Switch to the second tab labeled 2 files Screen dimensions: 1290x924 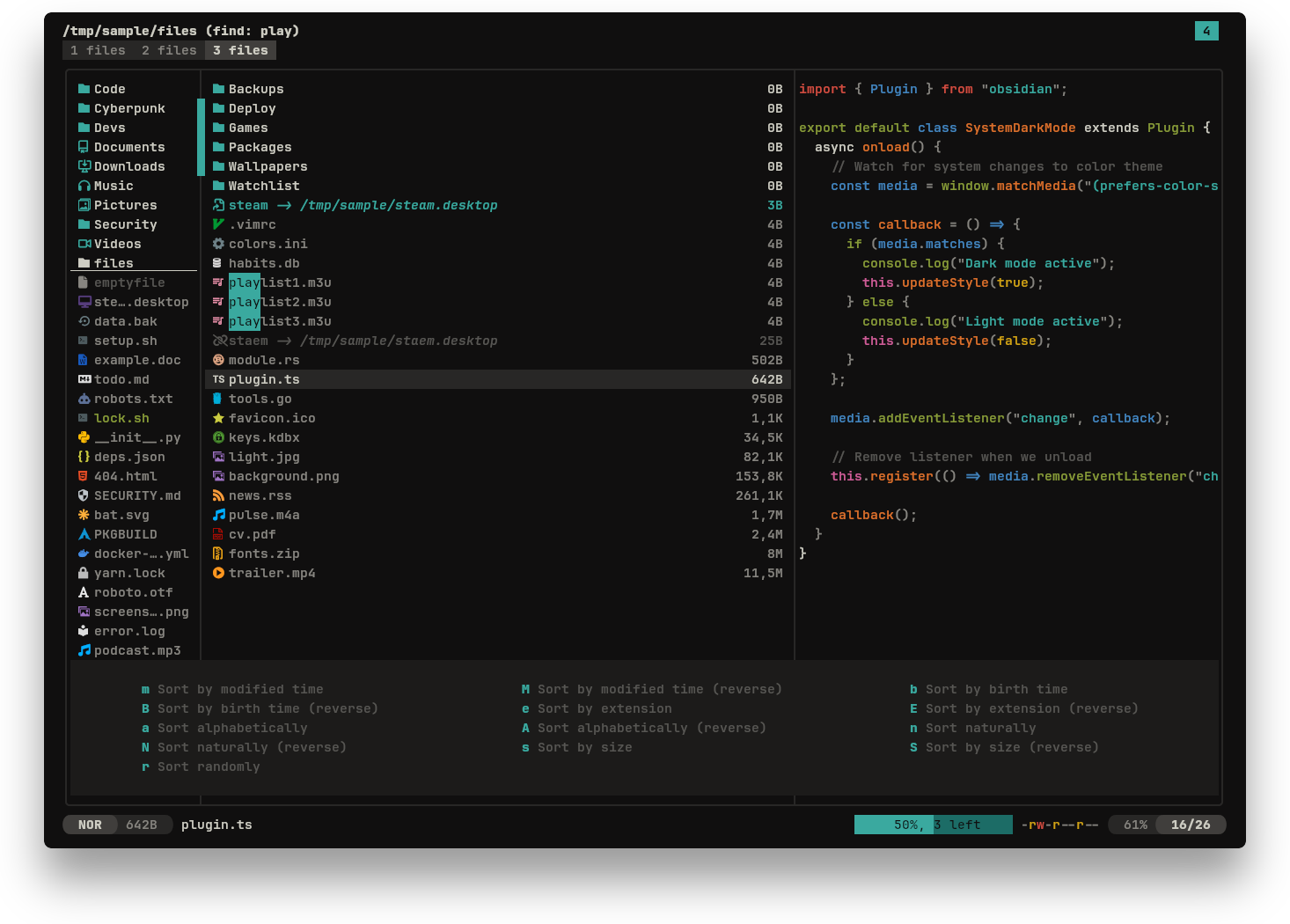pos(169,50)
